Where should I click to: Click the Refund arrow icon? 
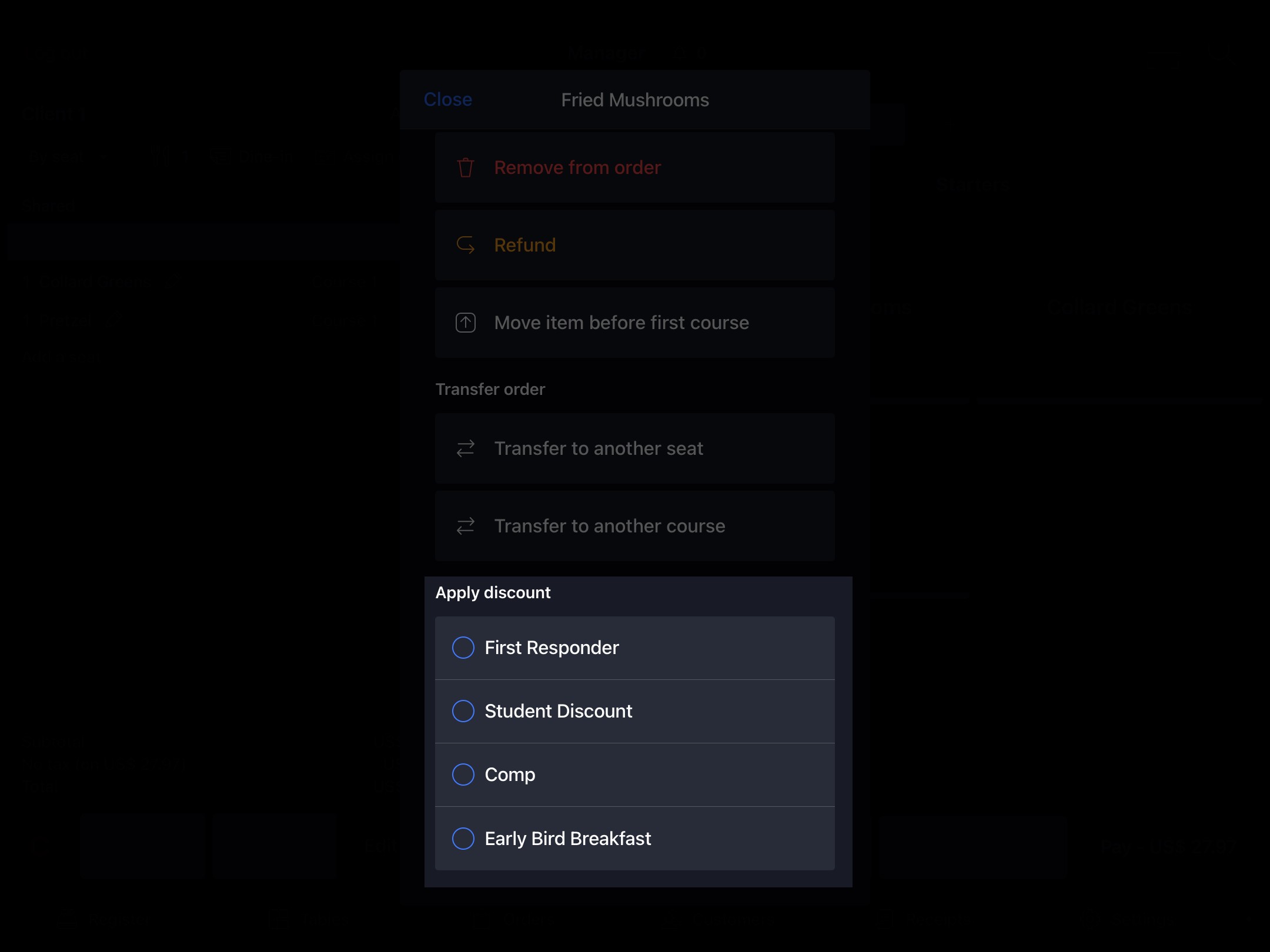(466, 245)
